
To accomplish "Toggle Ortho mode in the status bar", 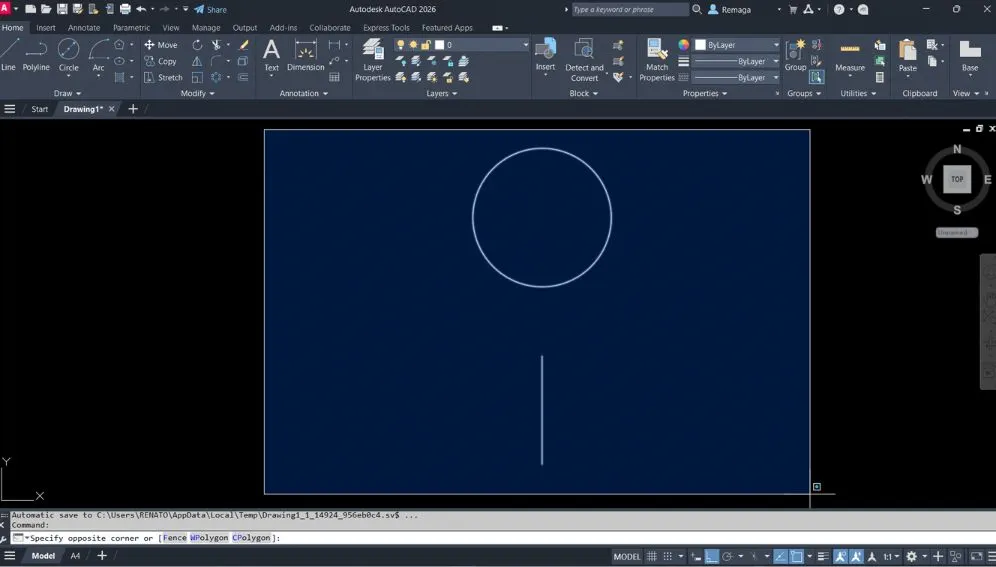I will point(711,556).
